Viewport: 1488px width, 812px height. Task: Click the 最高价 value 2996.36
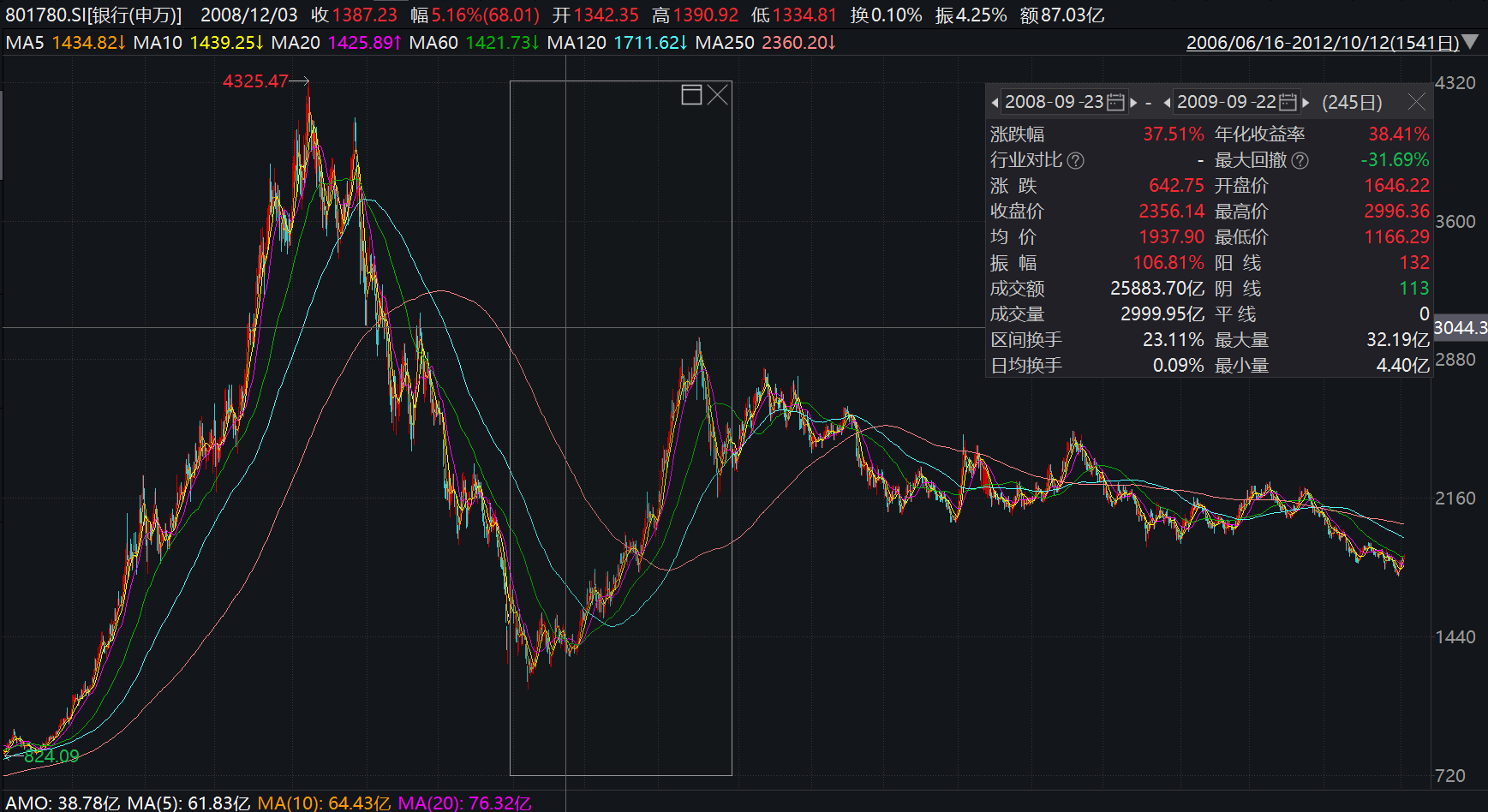1397,212
